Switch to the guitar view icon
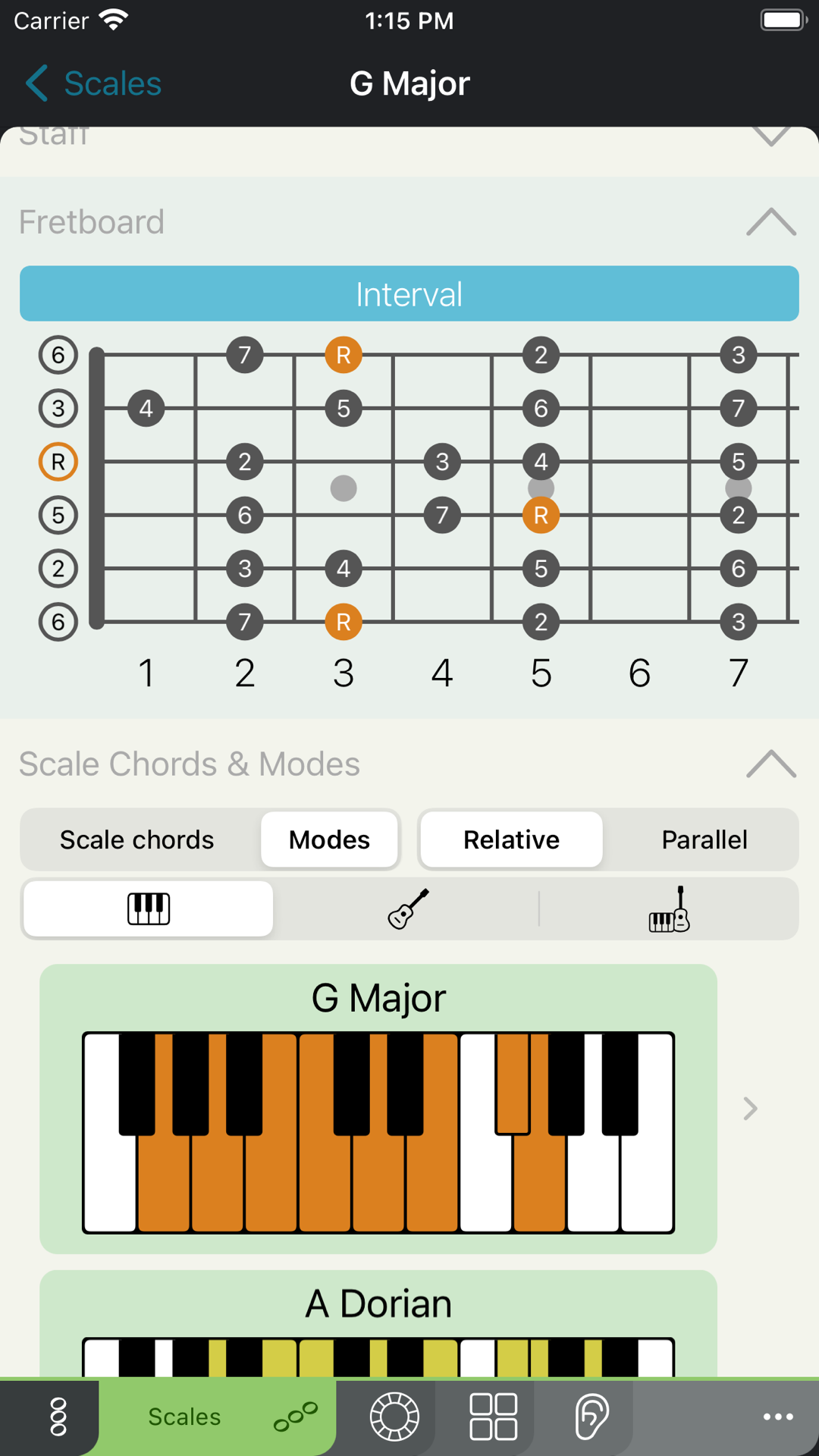 tap(409, 908)
